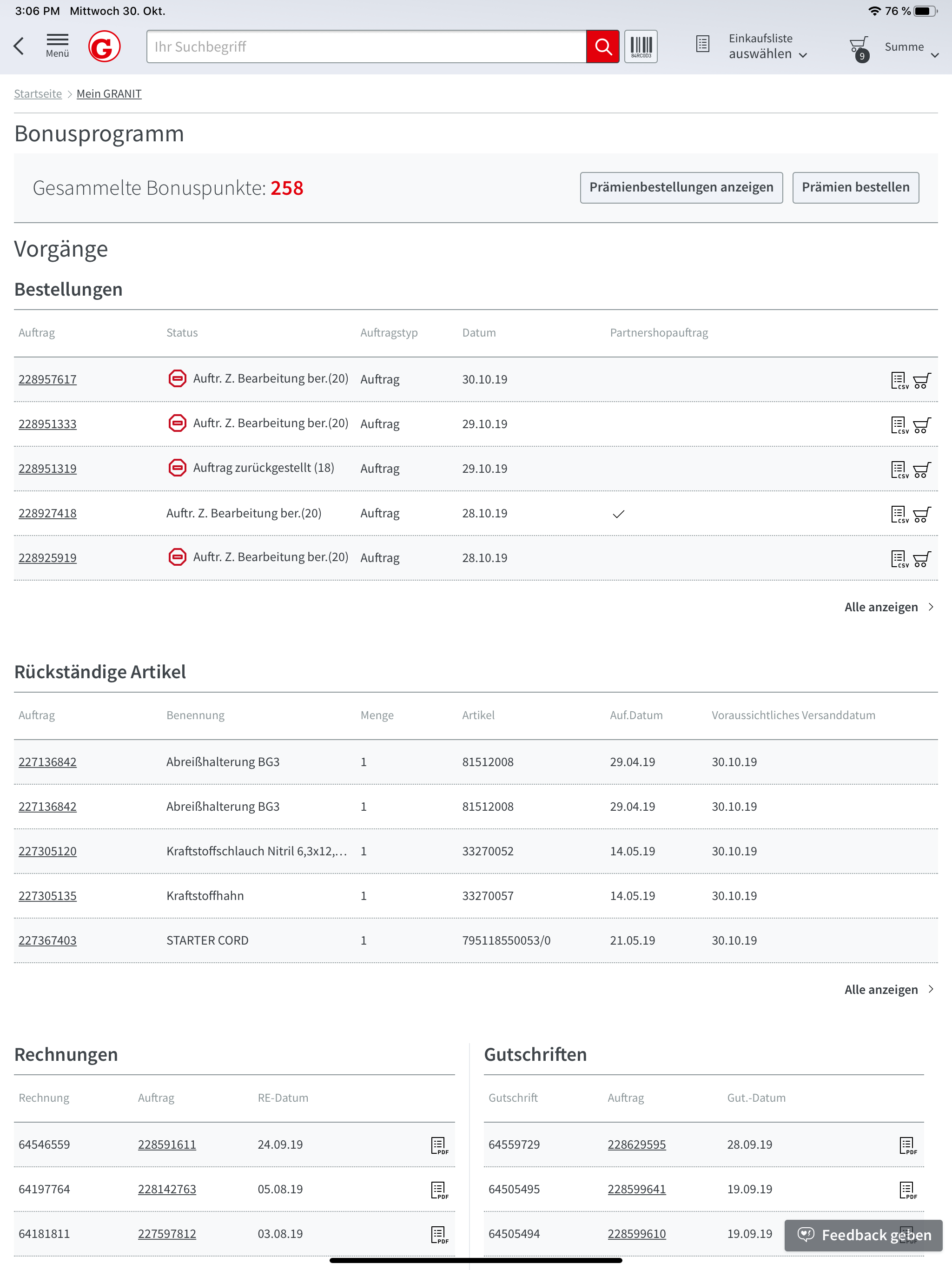Download PDF for Gutschrift 64505495

coord(908,1191)
